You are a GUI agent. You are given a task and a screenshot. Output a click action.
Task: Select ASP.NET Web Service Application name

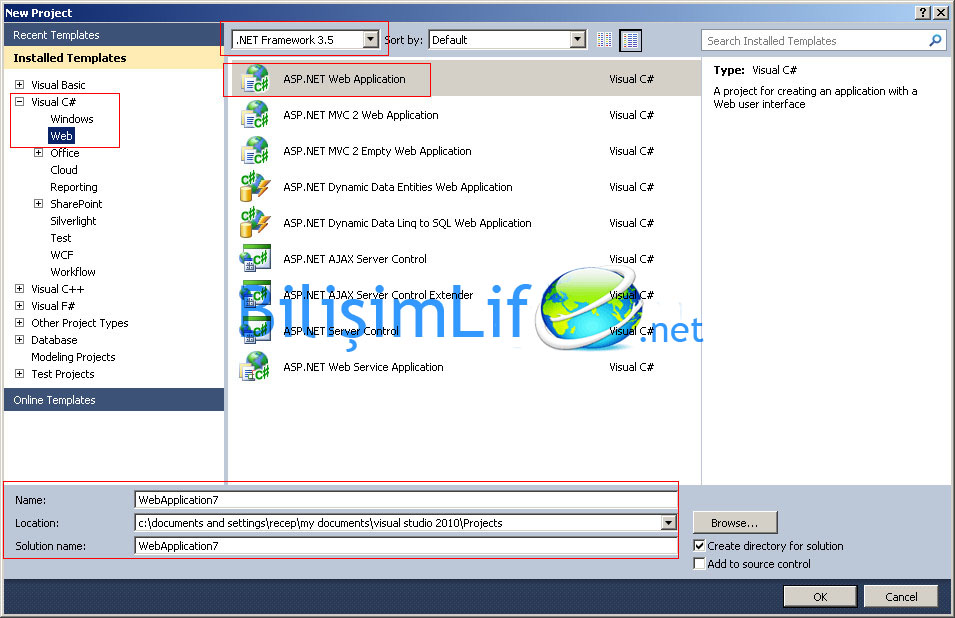point(363,367)
